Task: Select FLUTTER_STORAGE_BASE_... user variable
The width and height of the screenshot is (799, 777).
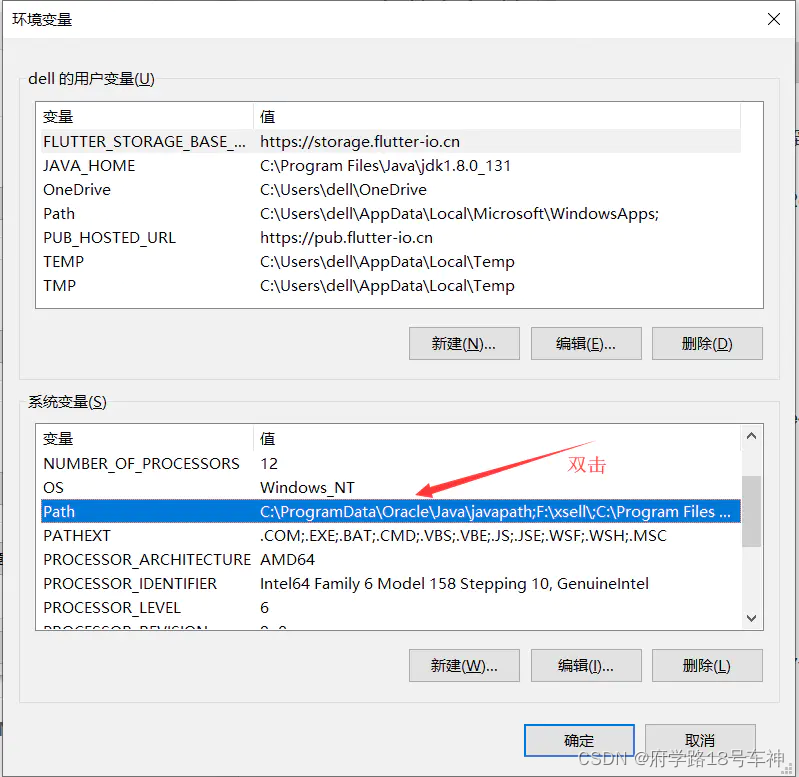Action: [x=391, y=142]
